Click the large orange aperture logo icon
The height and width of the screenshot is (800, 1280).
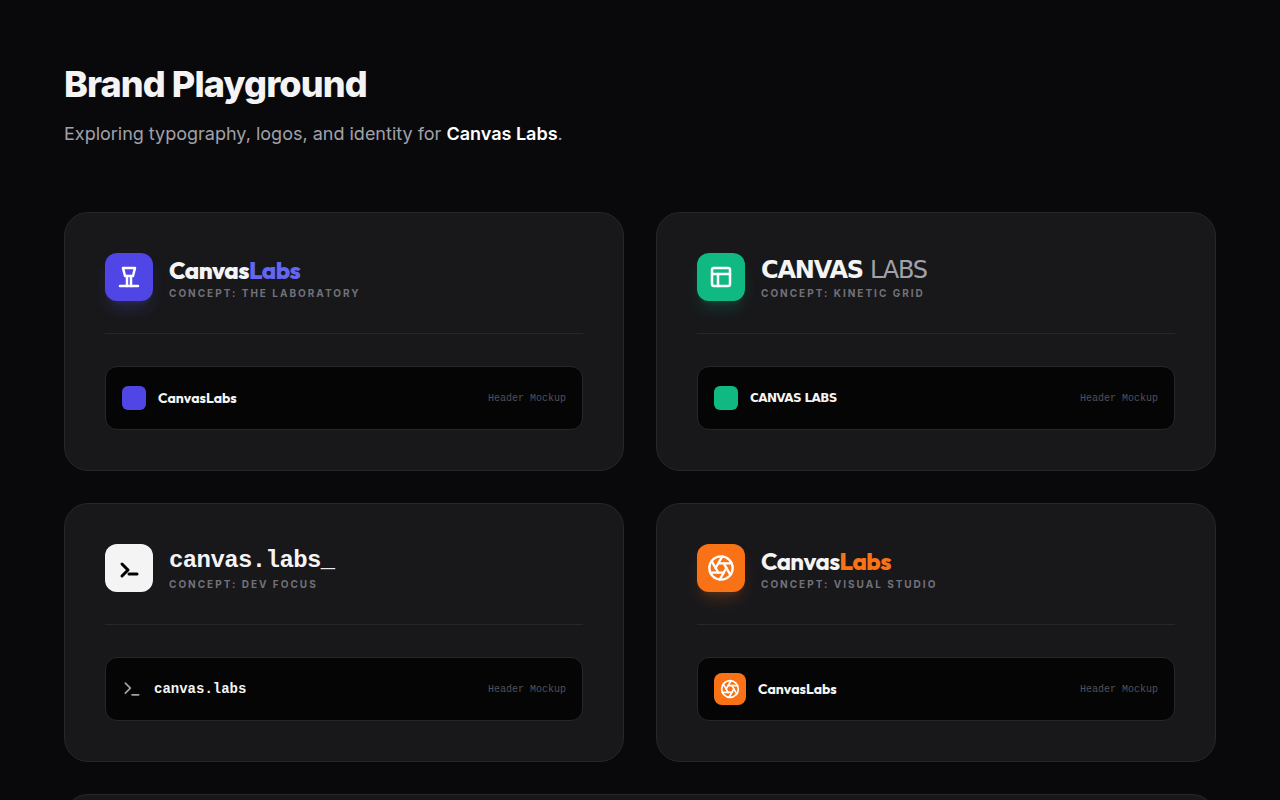pyautogui.click(x=721, y=568)
